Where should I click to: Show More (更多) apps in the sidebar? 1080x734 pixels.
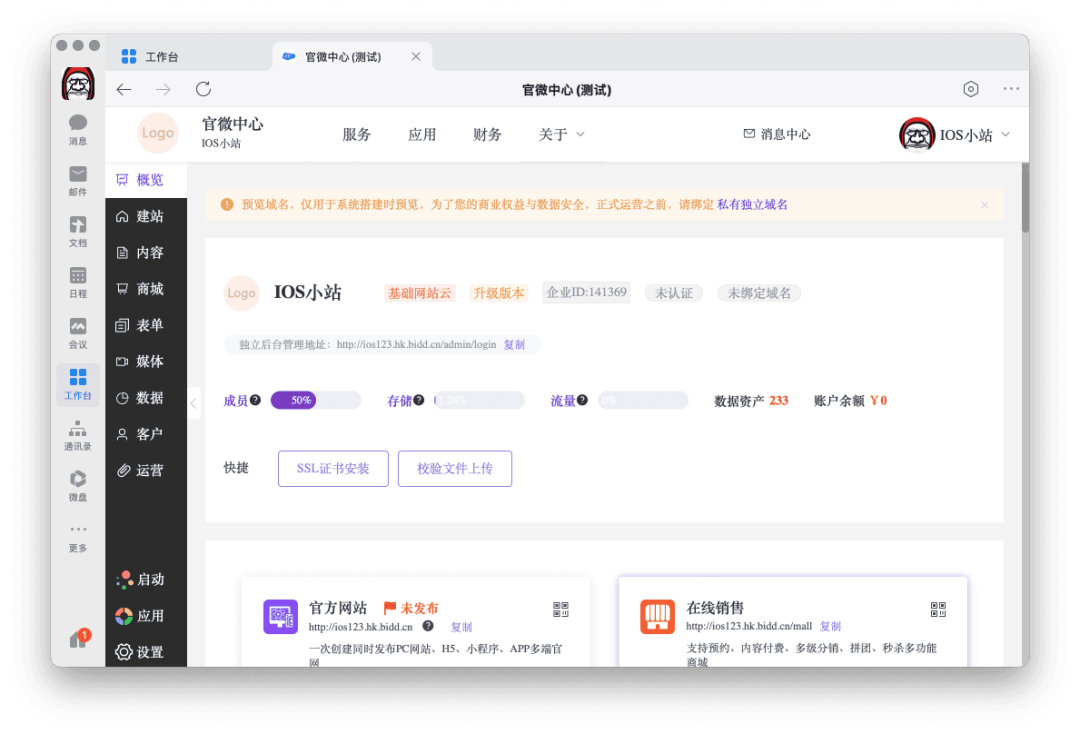pyautogui.click(x=78, y=537)
